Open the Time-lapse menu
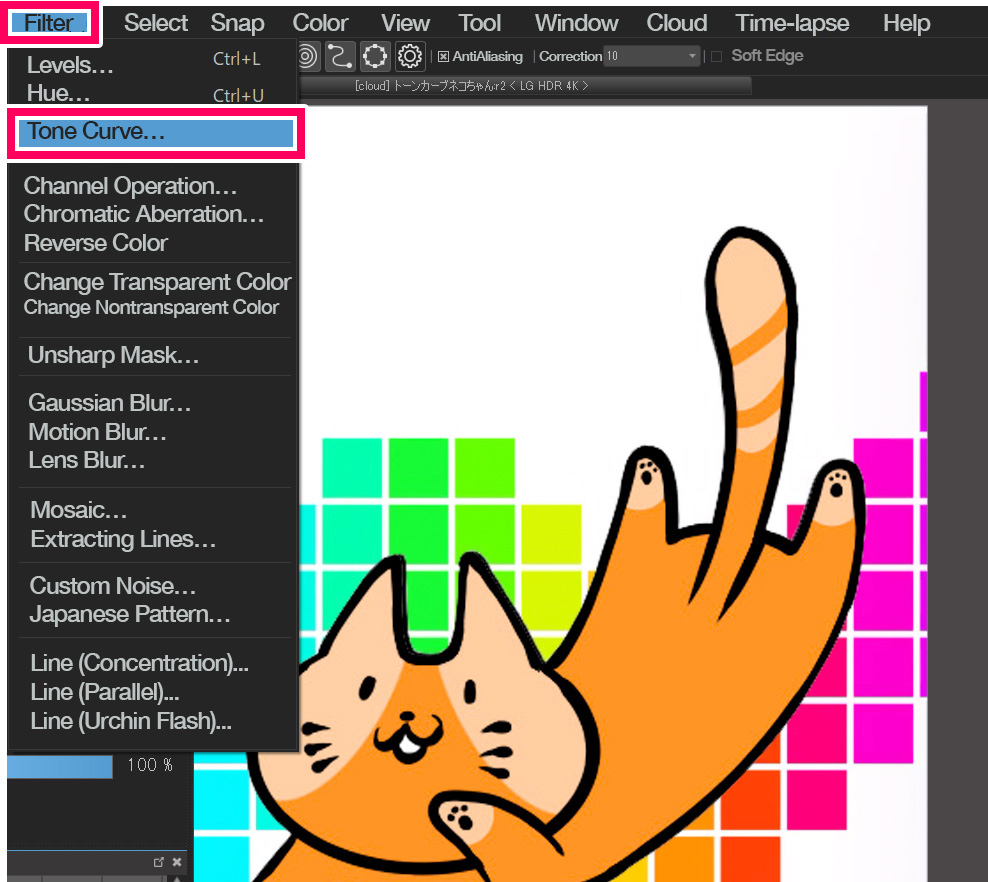988x882 pixels. click(x=792, y=23)
